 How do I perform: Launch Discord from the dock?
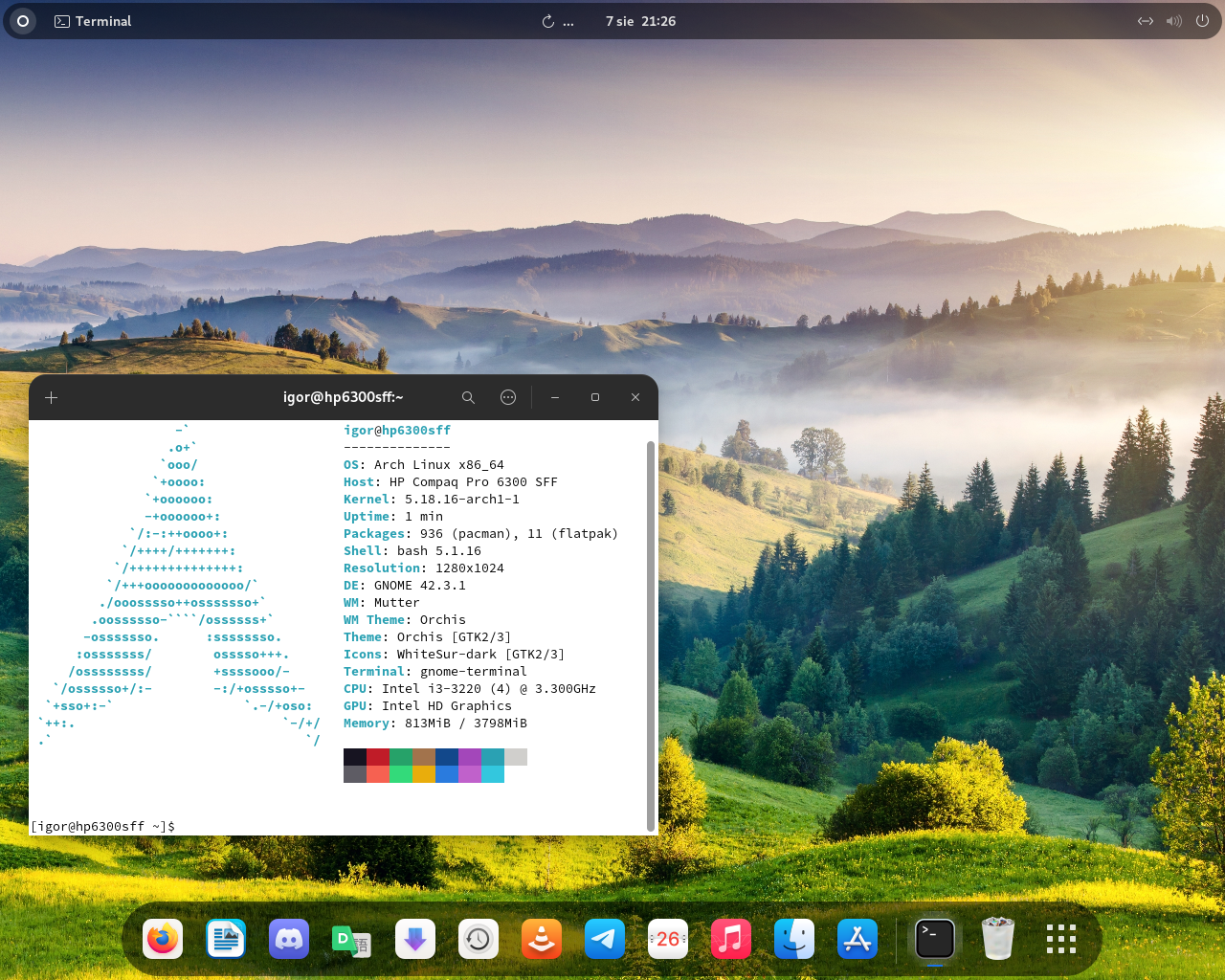pos(289,939)
